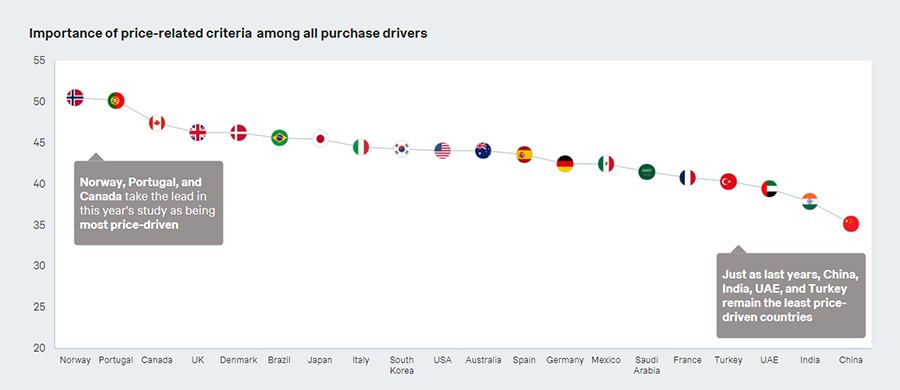The image size is (900, 390).
Task: Click the China axis label
Action: pyautogui.click(x=851, y=360)
